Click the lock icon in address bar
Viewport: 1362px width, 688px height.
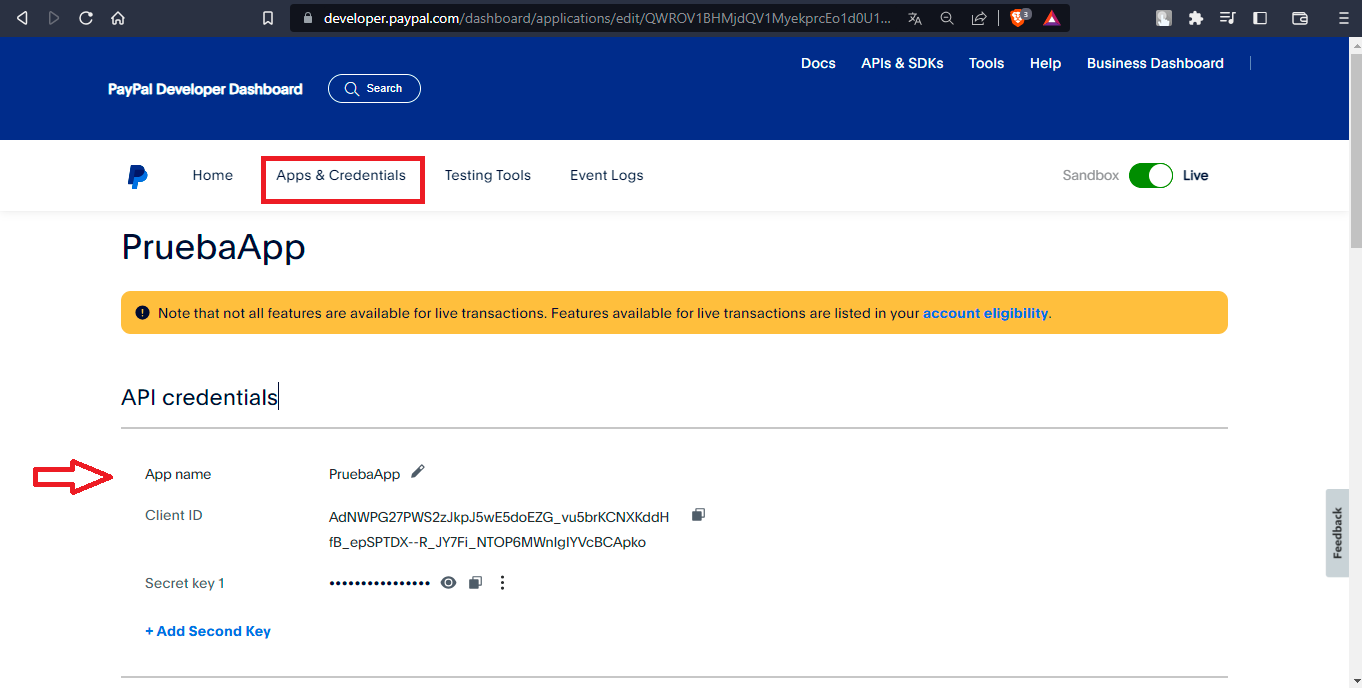[307, 18]
